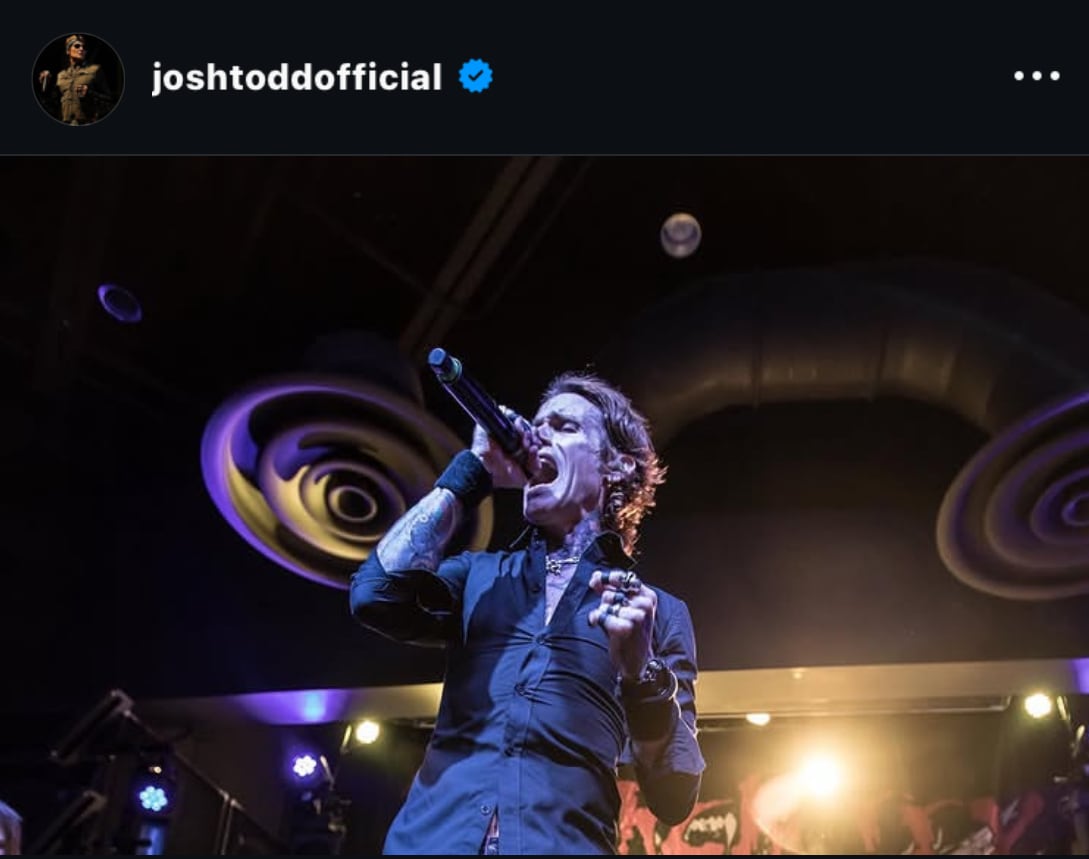Screen dimensions: 1089x859
Task: Open the joshtoddofficial profile avatar
Action: pyautogui.click(x=78, y=78)
